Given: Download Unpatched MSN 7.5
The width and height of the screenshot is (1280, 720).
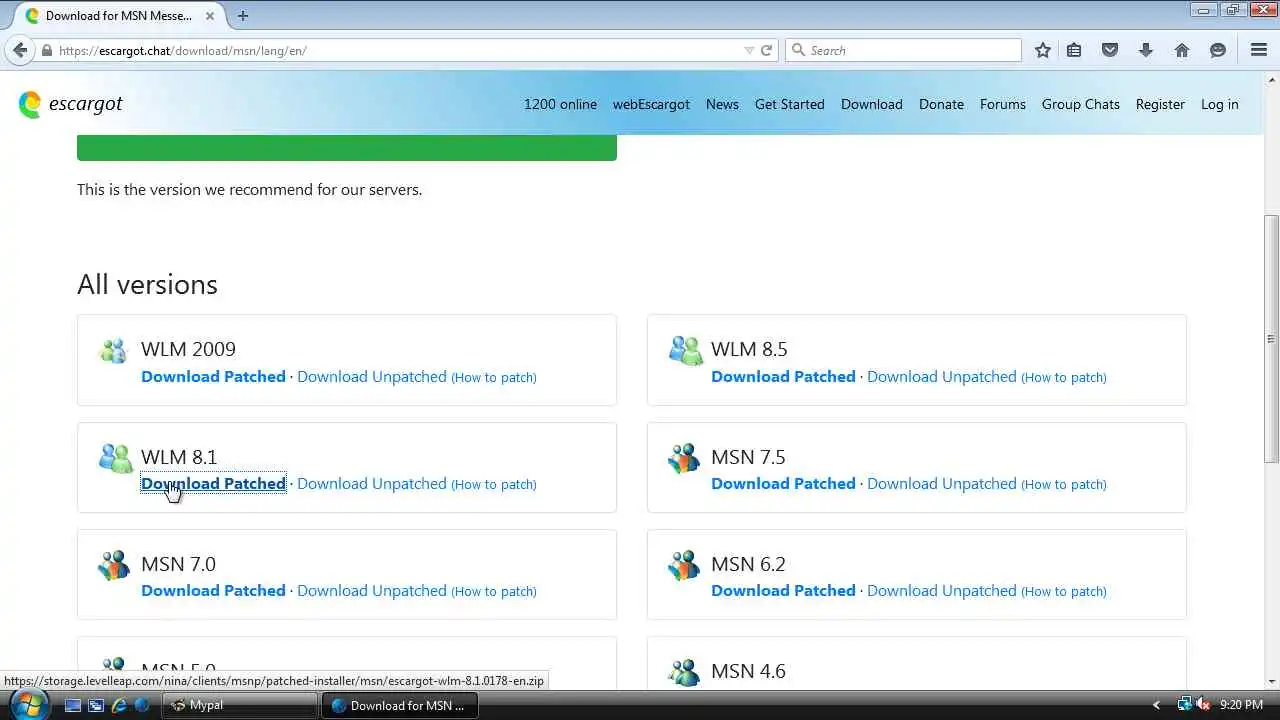Looking at the screenshot, I should pos(942,484).
